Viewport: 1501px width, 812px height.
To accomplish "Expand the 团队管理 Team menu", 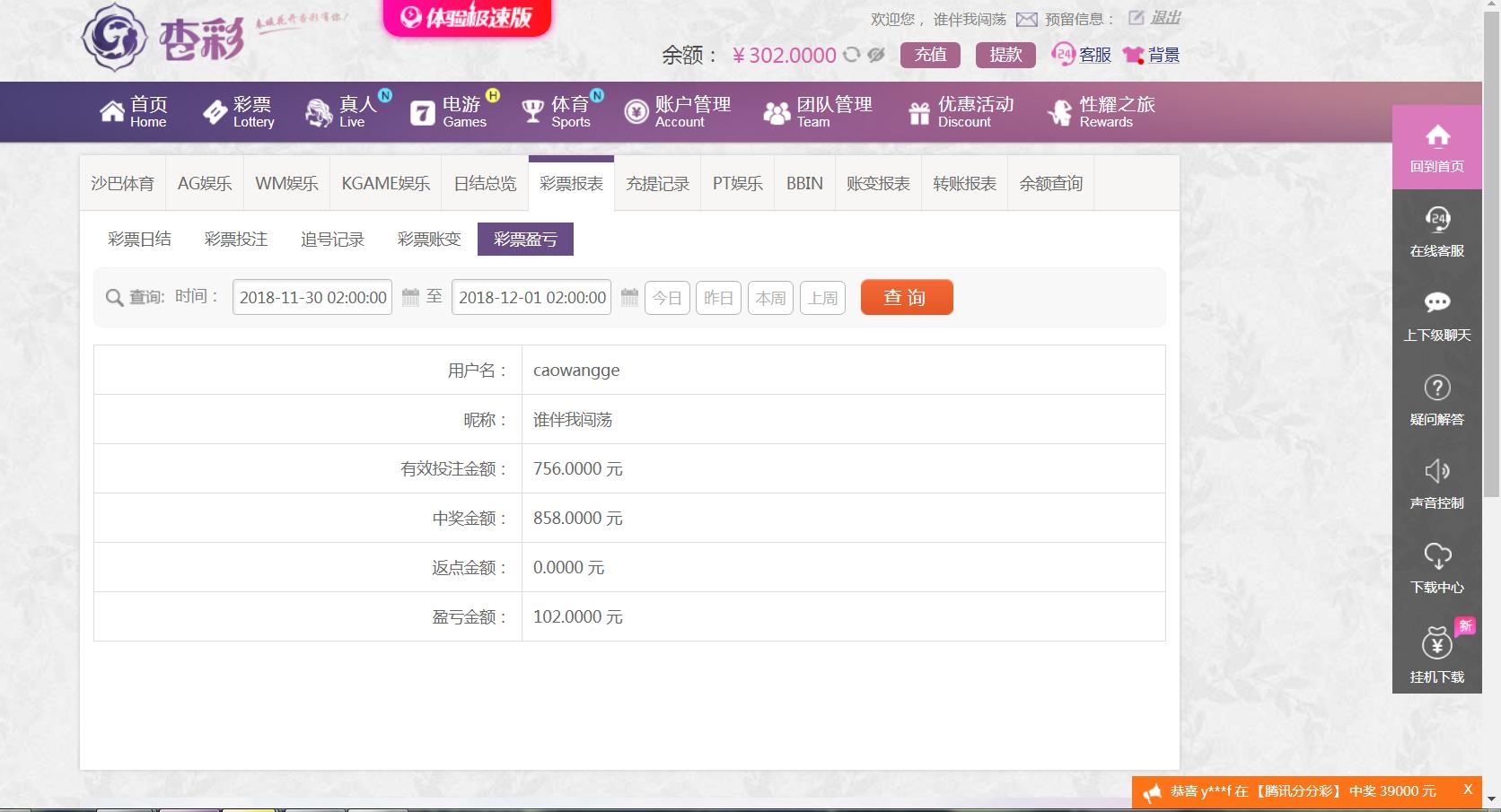I will [x=818, y=112].
